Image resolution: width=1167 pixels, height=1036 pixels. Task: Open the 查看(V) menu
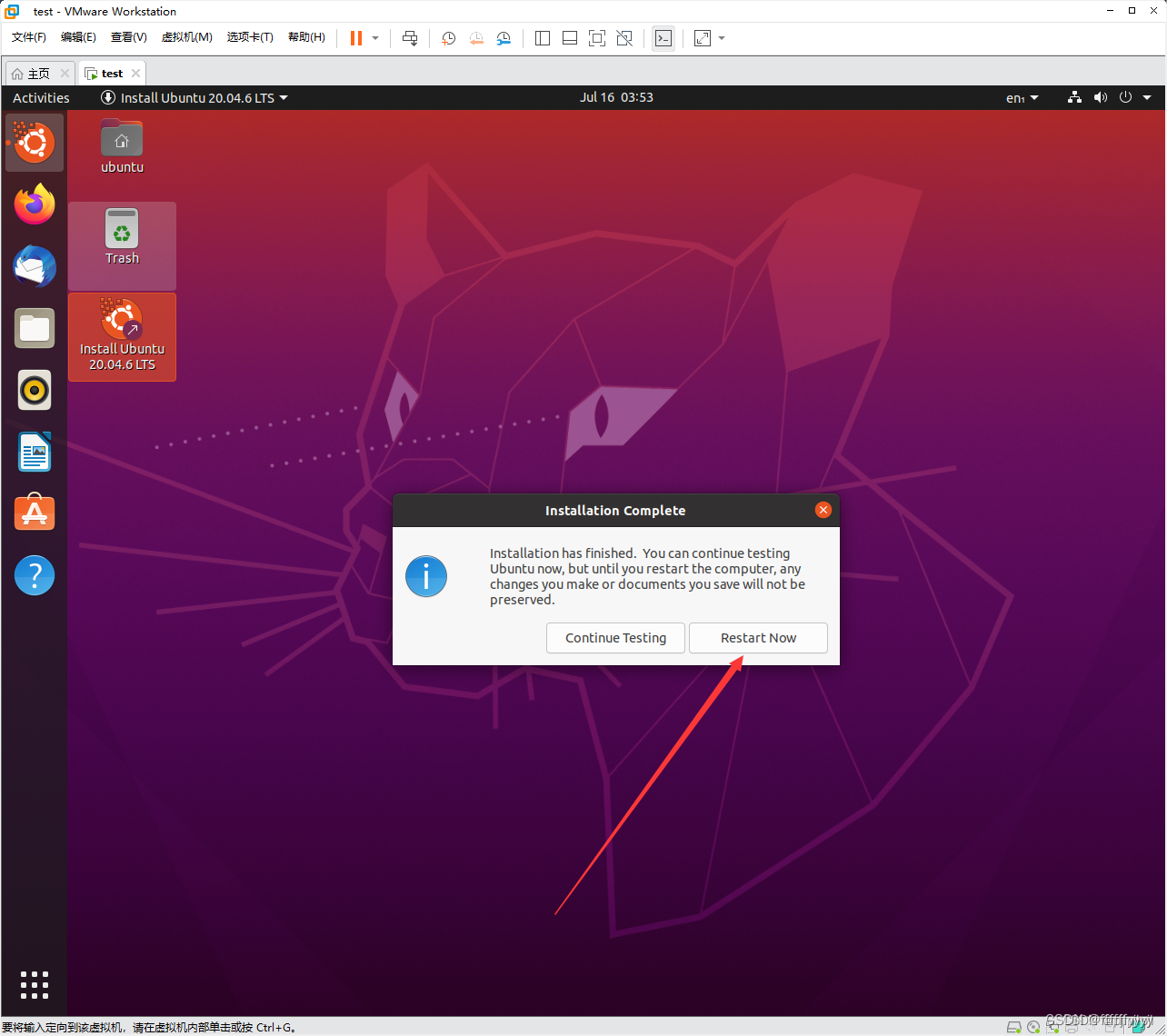[x=128, y=37]
